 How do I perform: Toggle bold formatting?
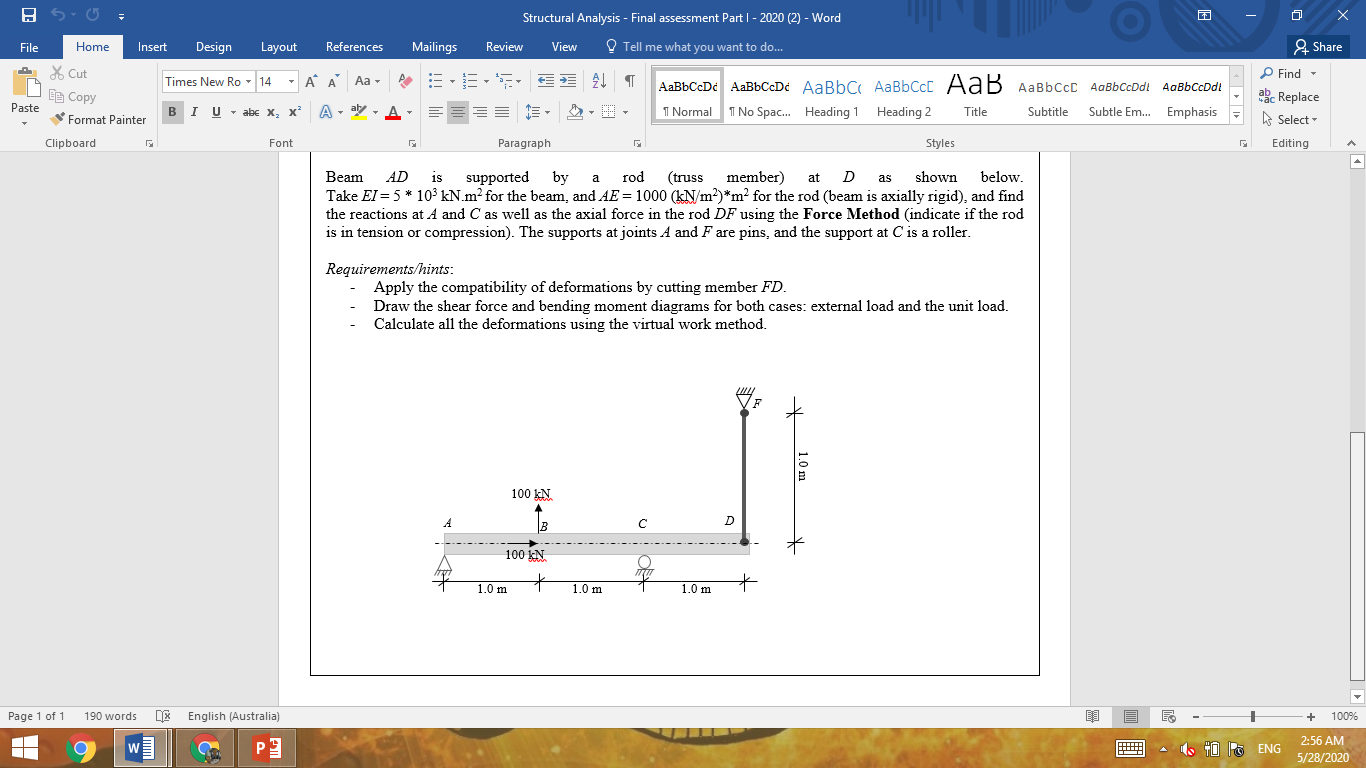tap(173, 113)
